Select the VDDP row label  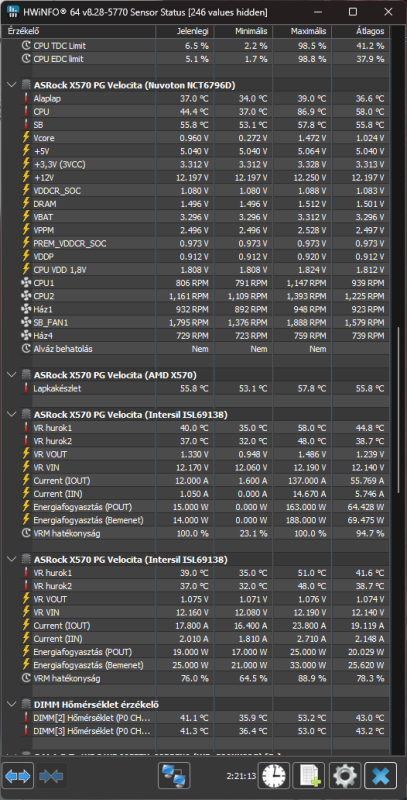(x=44, y=257)
